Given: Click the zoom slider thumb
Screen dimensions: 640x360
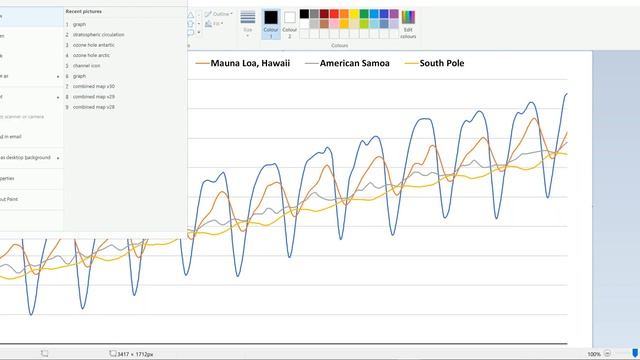Looking at the screenshot, I should pos(635,353).
